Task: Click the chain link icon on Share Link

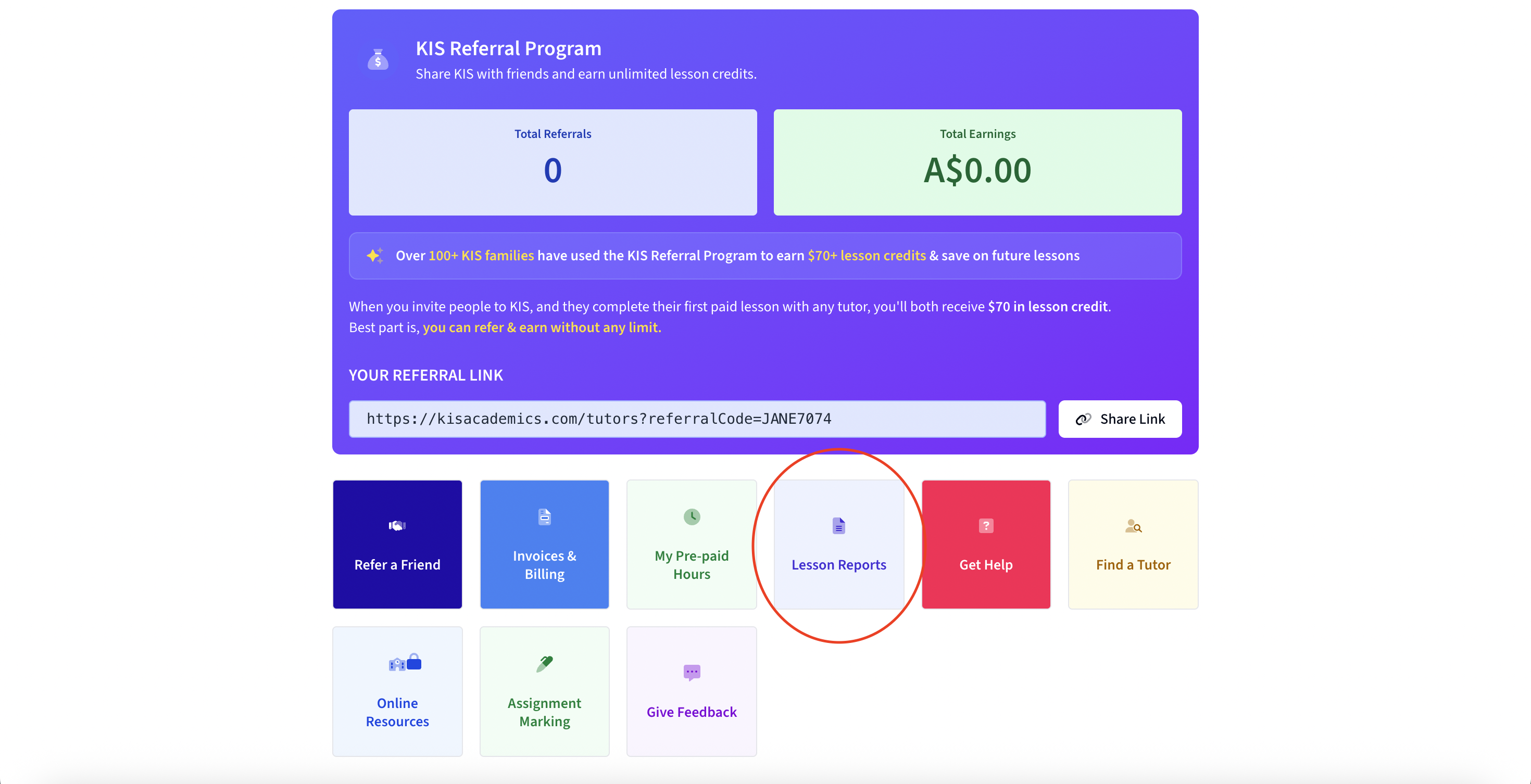Action: pos(1083,419)
